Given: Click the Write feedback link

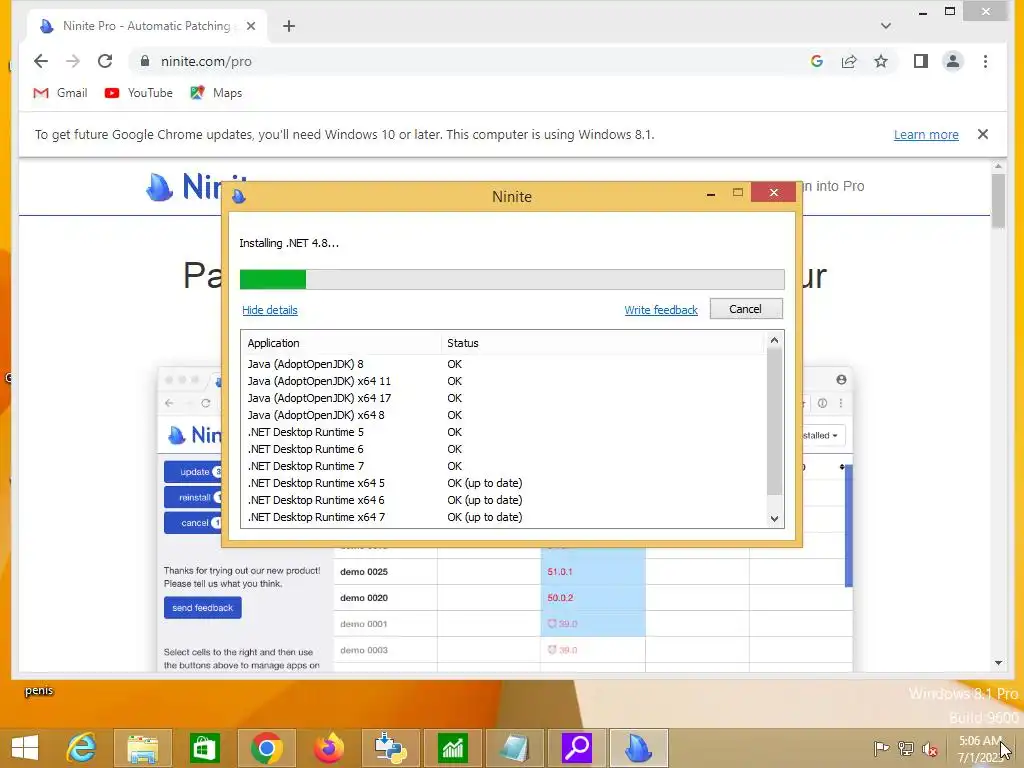Looking at the screenshot, I should [x=661, y=310].
